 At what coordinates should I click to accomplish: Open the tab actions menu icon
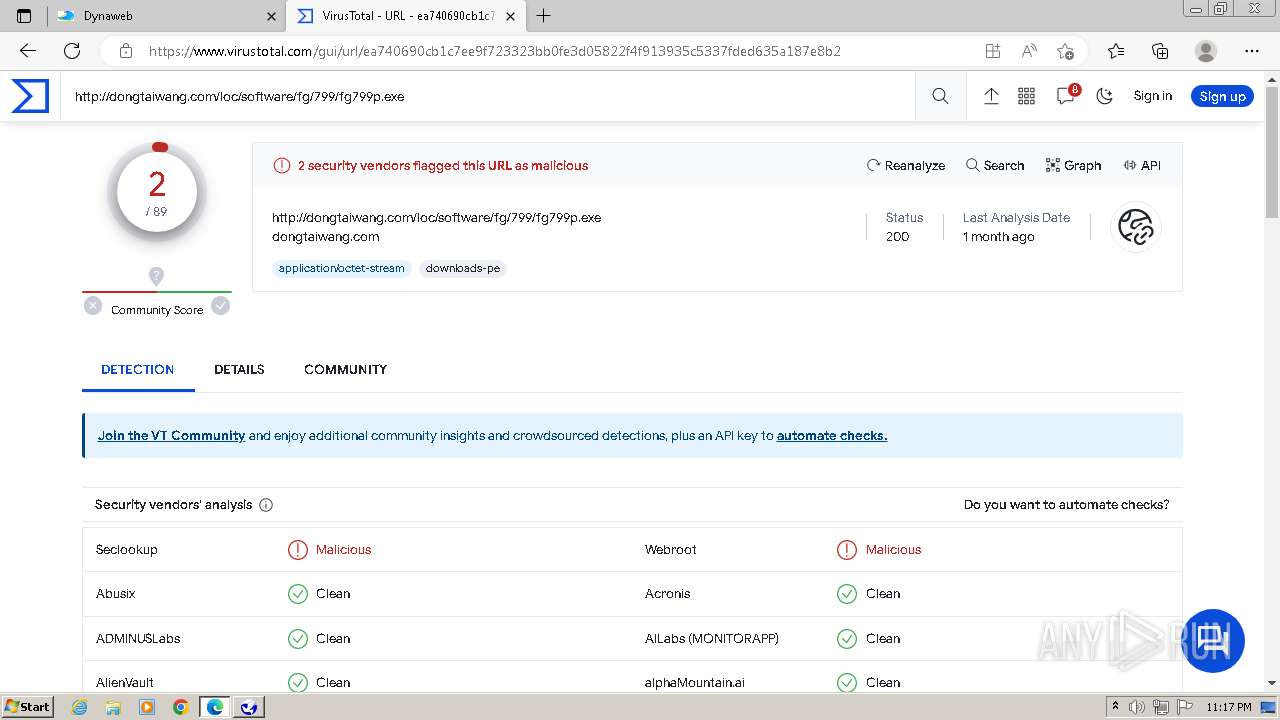coord(24,16)
